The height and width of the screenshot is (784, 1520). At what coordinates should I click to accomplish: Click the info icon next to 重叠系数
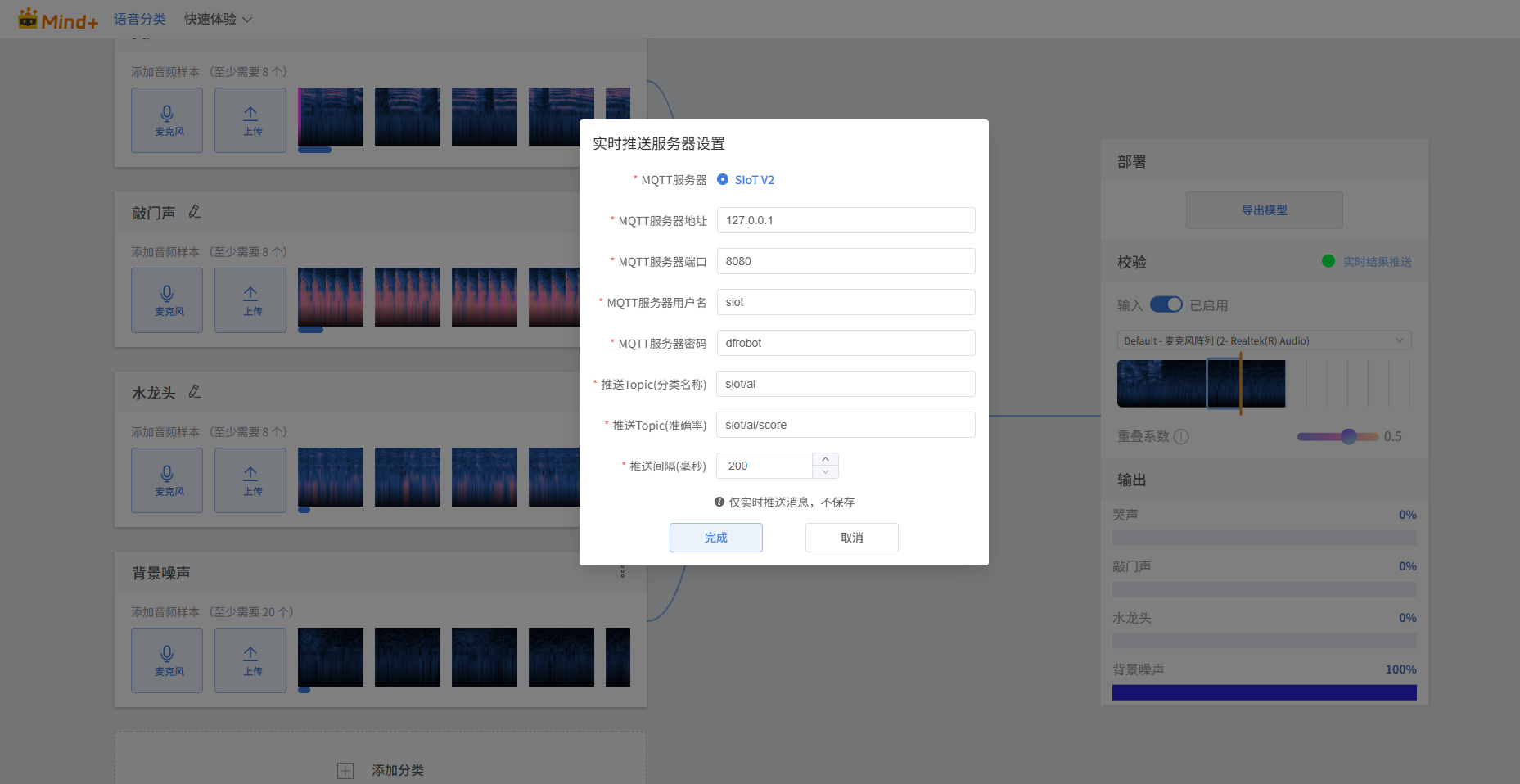pyautogui.click(x=1181, y=437)
